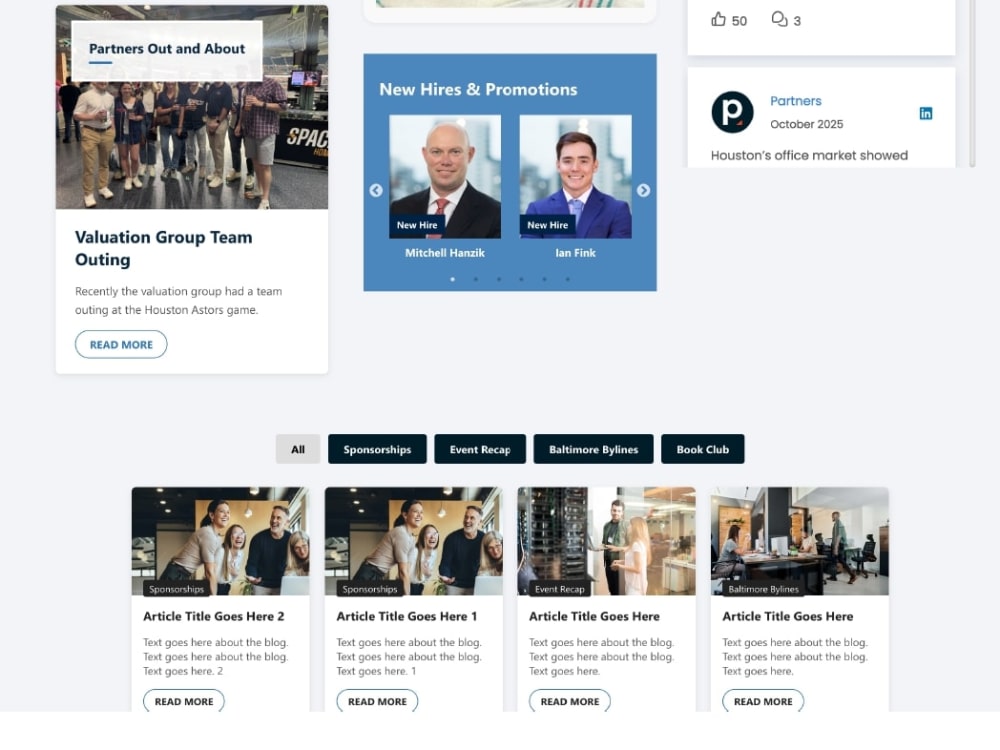The image size is (1000, 750).
Task: Click the Article Title Goes Here 1 title
Action: click(407, 616)
